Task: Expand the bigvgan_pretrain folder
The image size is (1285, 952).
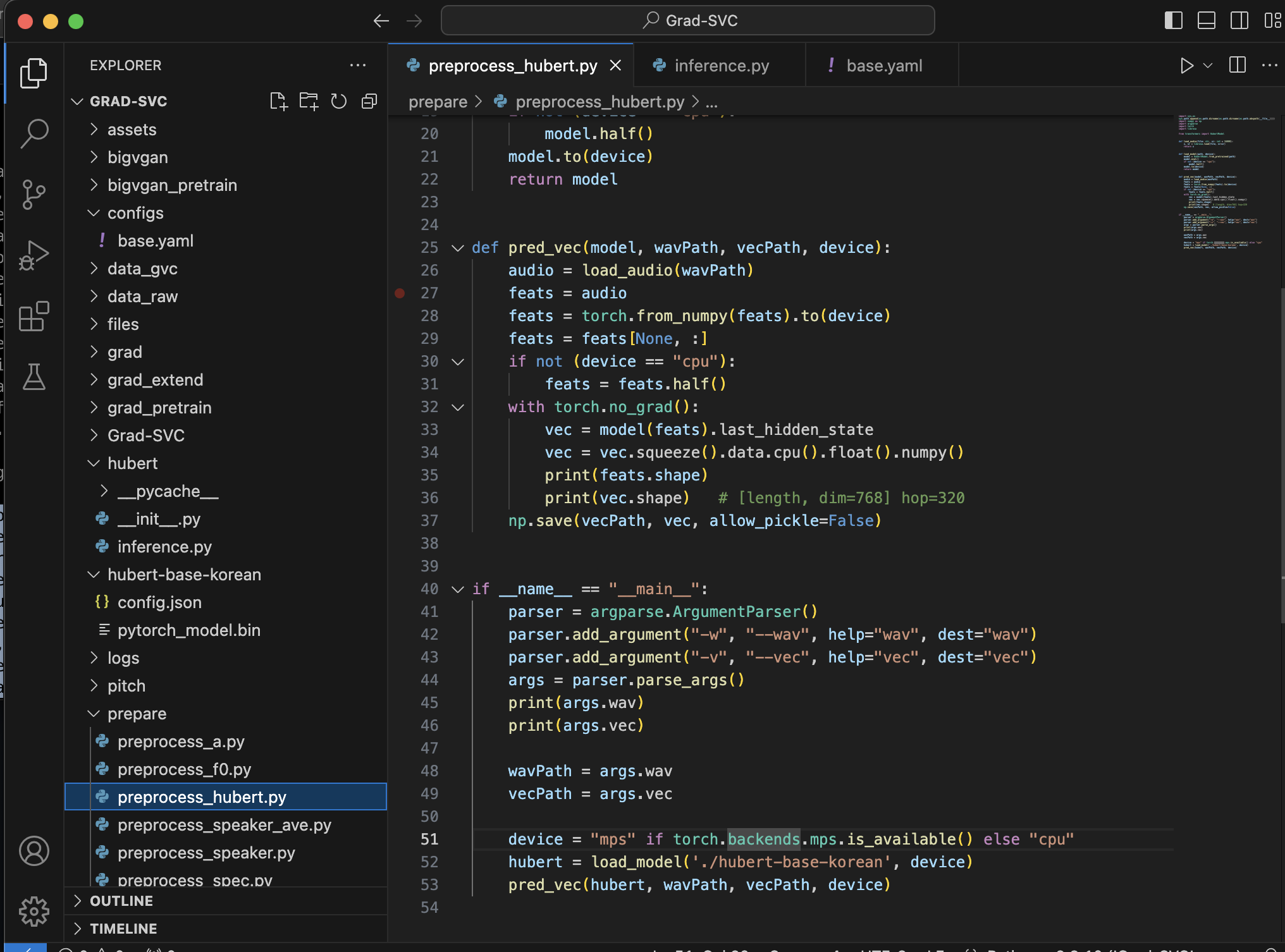Action: point(94,185)
